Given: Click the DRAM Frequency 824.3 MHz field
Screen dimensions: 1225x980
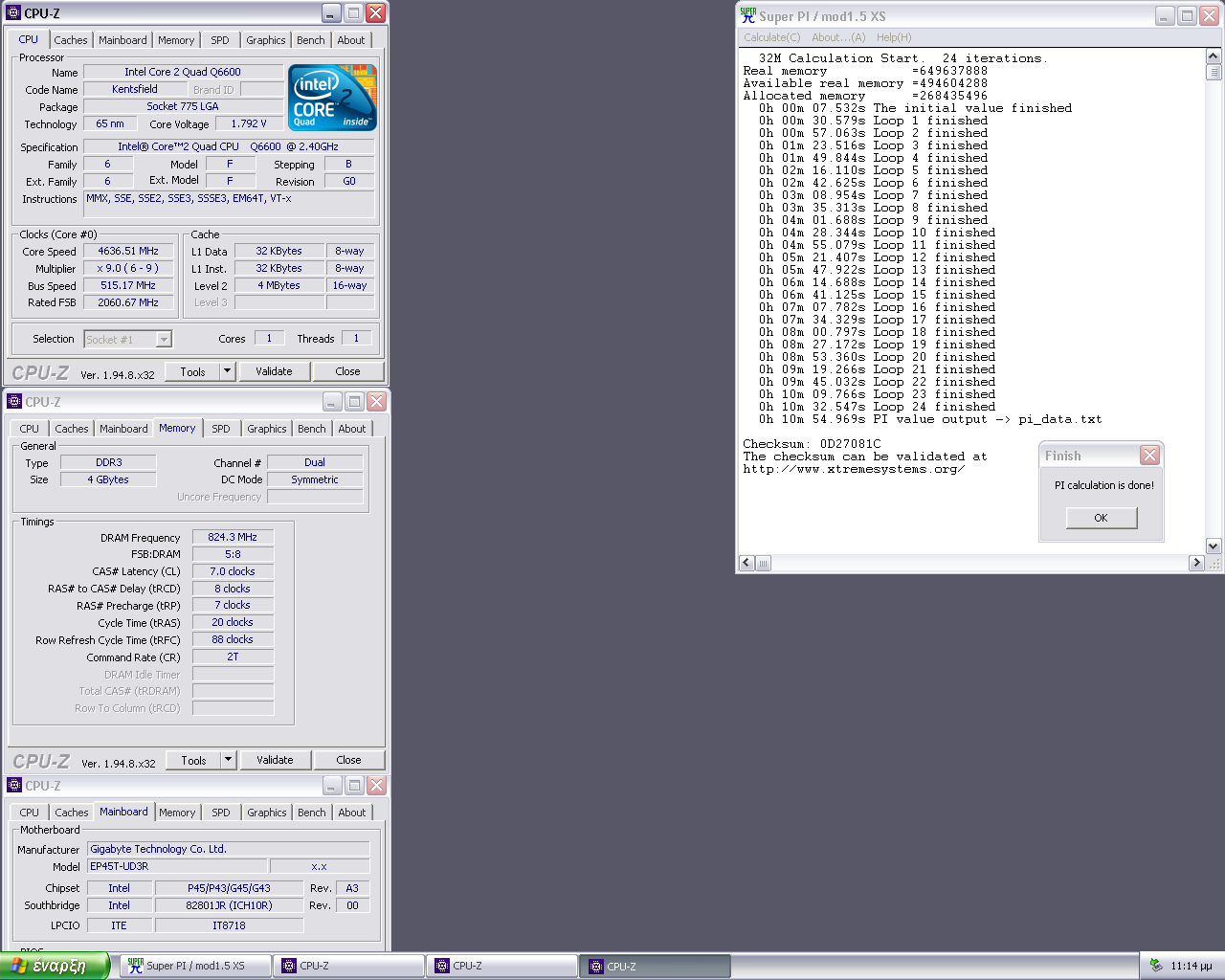Looking at the screenshot, I should (233, 537).
